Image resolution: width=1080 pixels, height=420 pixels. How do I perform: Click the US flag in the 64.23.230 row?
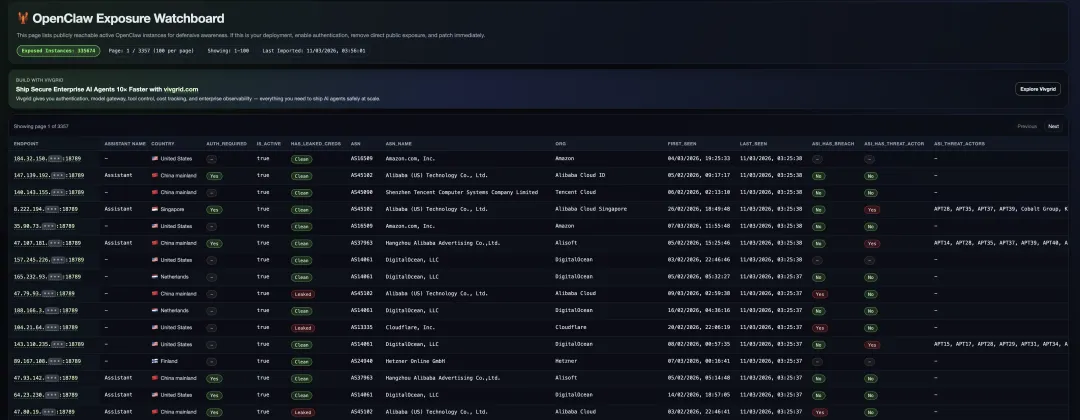[x=155, y=395]
